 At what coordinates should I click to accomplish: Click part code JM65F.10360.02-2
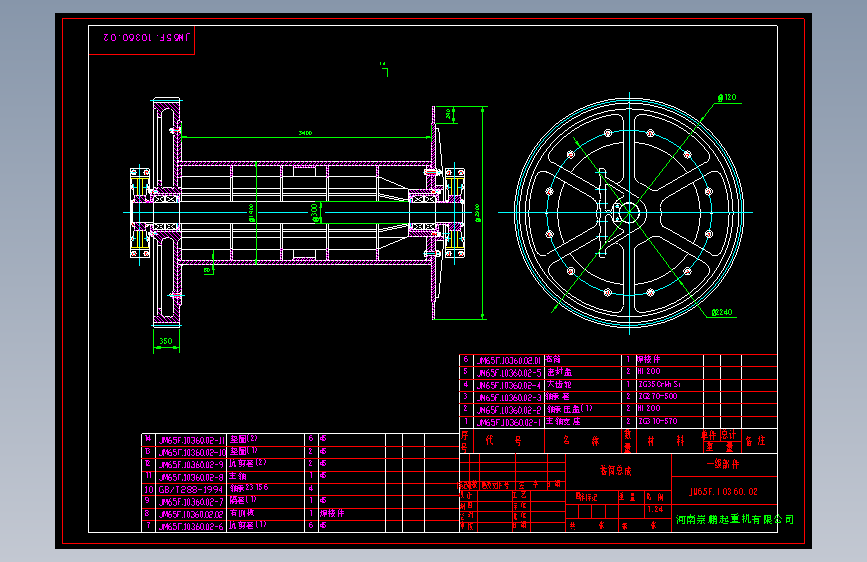tap(509, 410)
